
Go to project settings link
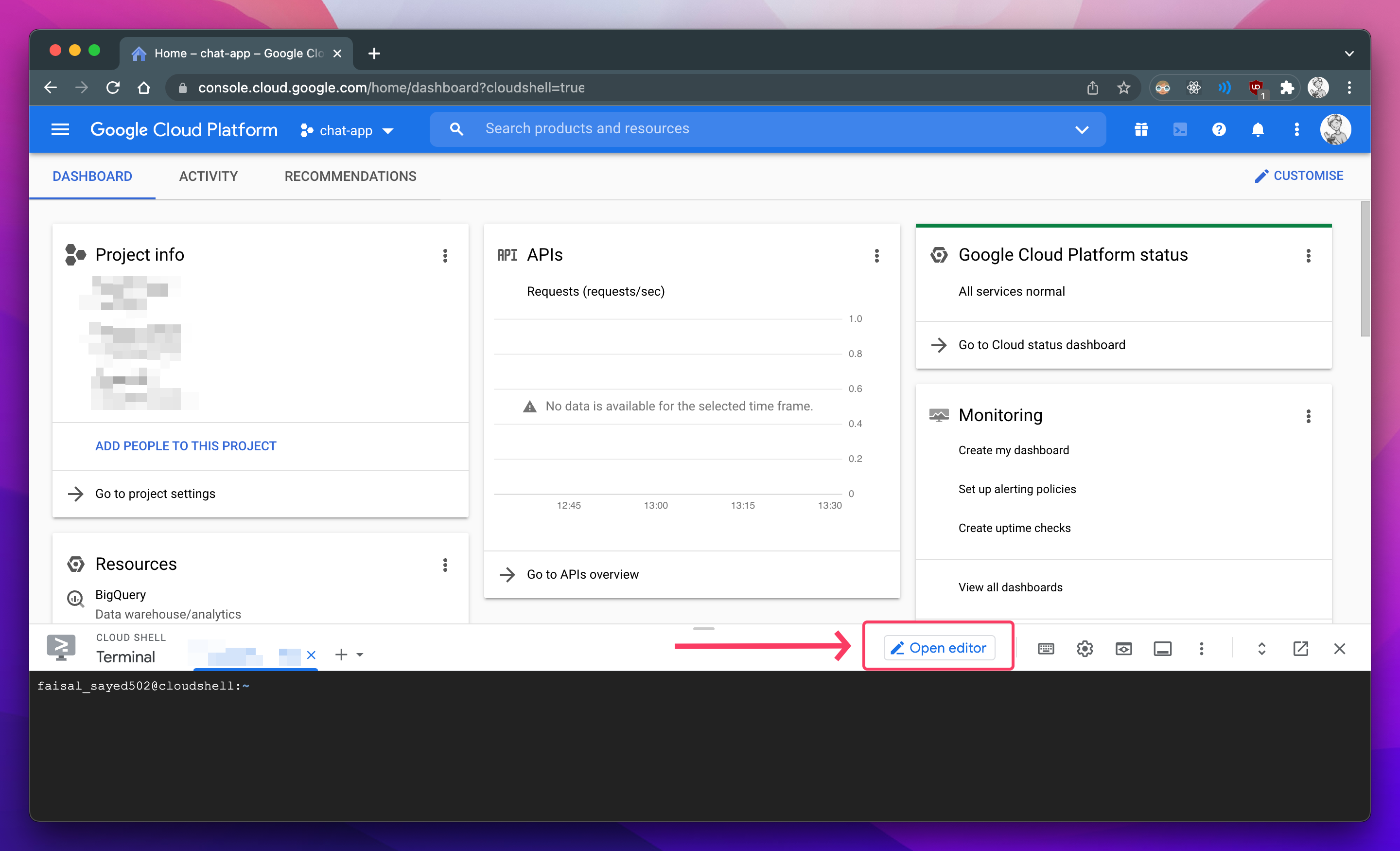pos(155,494)
